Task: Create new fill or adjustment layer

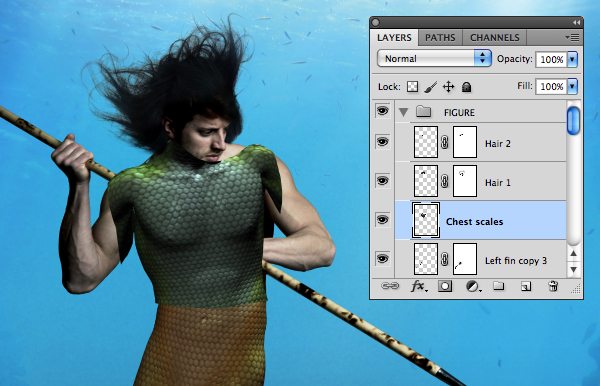Action: click(x=473, y=286)
